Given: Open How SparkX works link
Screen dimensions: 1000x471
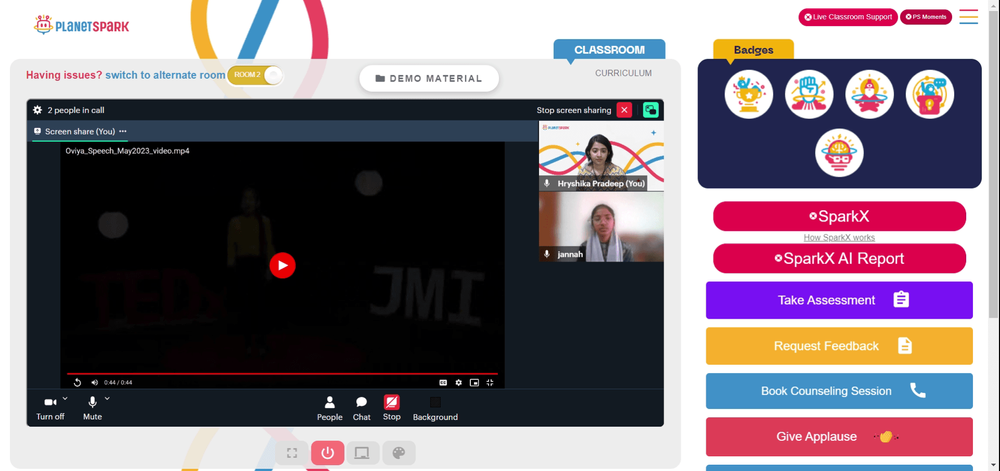Looking at the screenshot, I should point(839,238).
